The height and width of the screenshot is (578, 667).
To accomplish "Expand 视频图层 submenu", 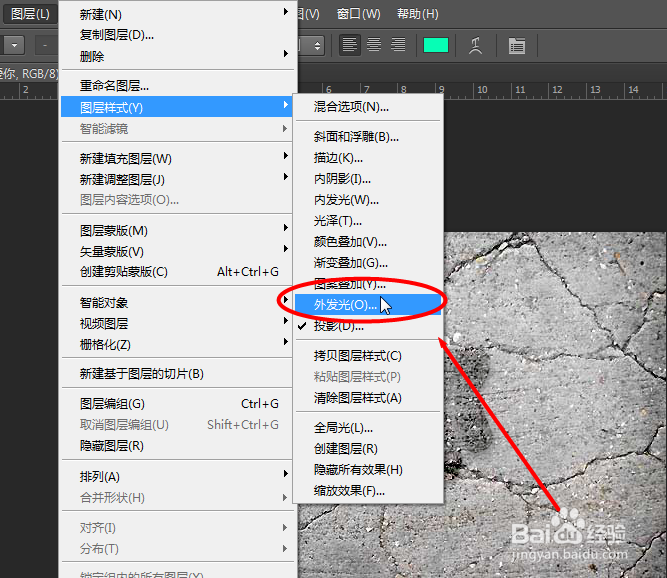I will coord(177,324).
